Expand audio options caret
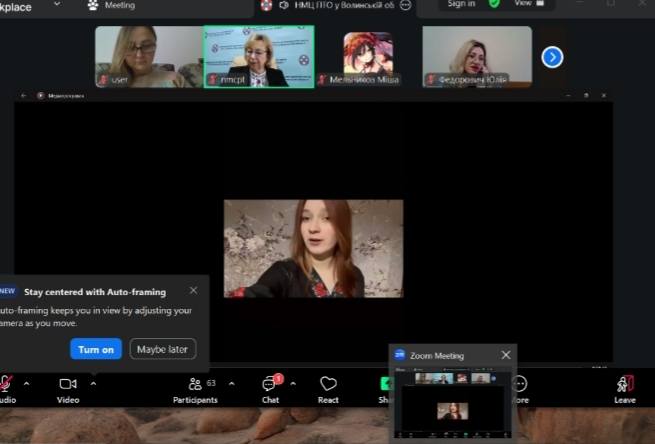The image size is (655, 444). [26, 383]
